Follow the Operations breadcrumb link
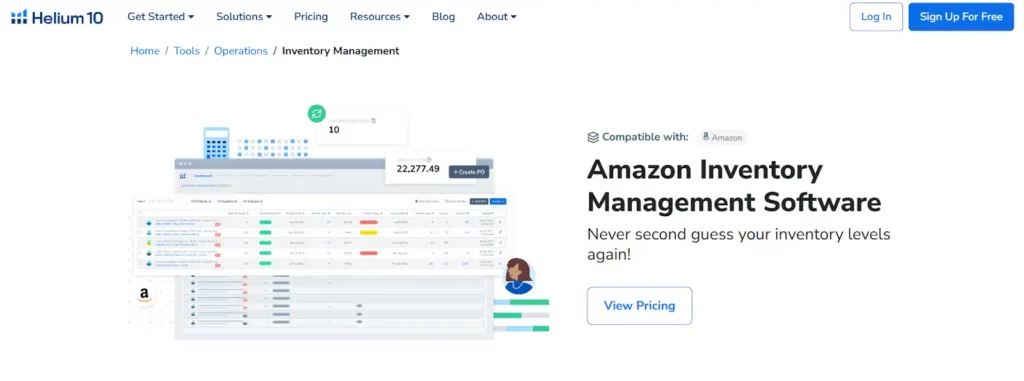The image size is (1024, 381). point(241,50)
